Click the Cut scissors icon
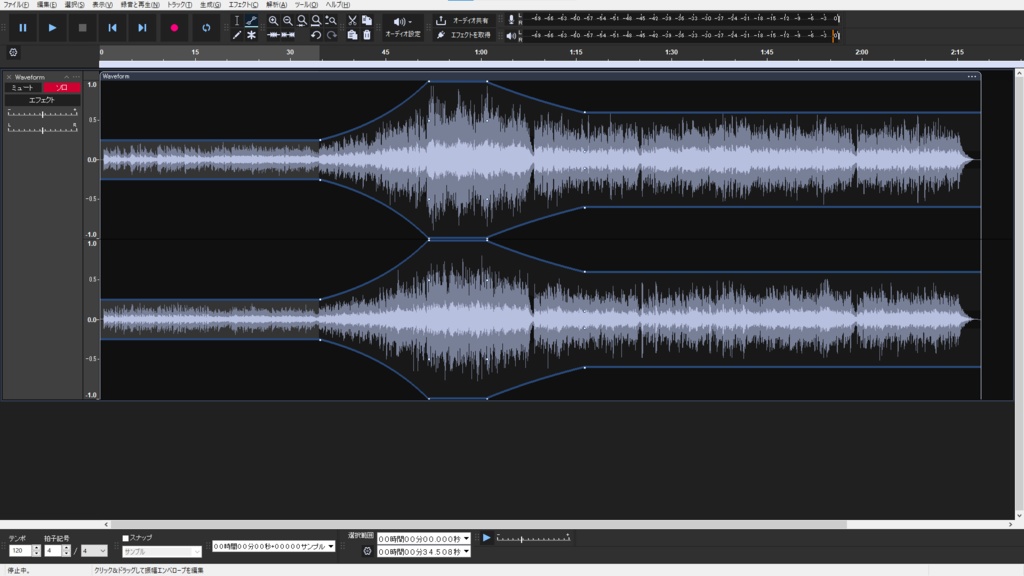Screen dimensions: 1024x576 tap(351, 20)
